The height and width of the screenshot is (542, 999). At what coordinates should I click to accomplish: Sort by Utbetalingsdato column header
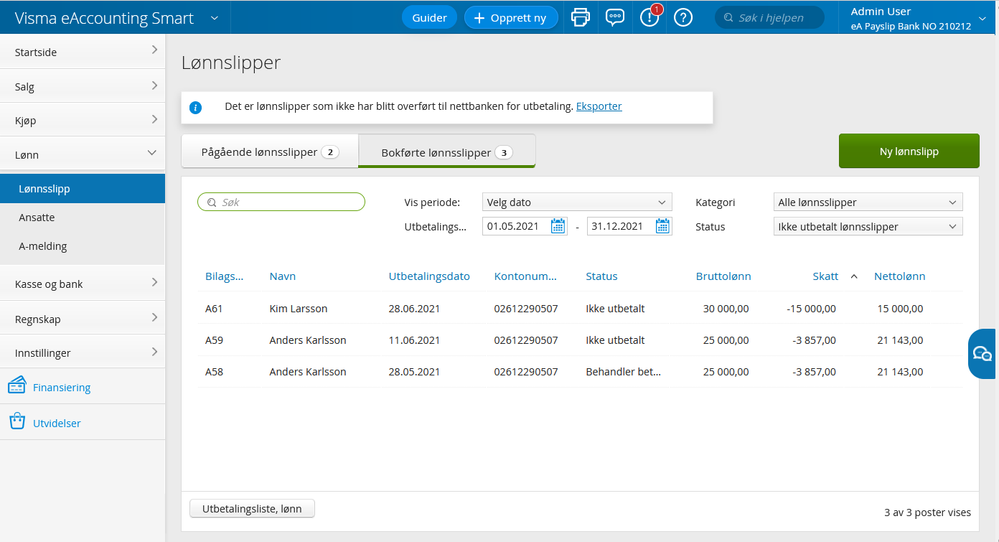coord(429,276)
